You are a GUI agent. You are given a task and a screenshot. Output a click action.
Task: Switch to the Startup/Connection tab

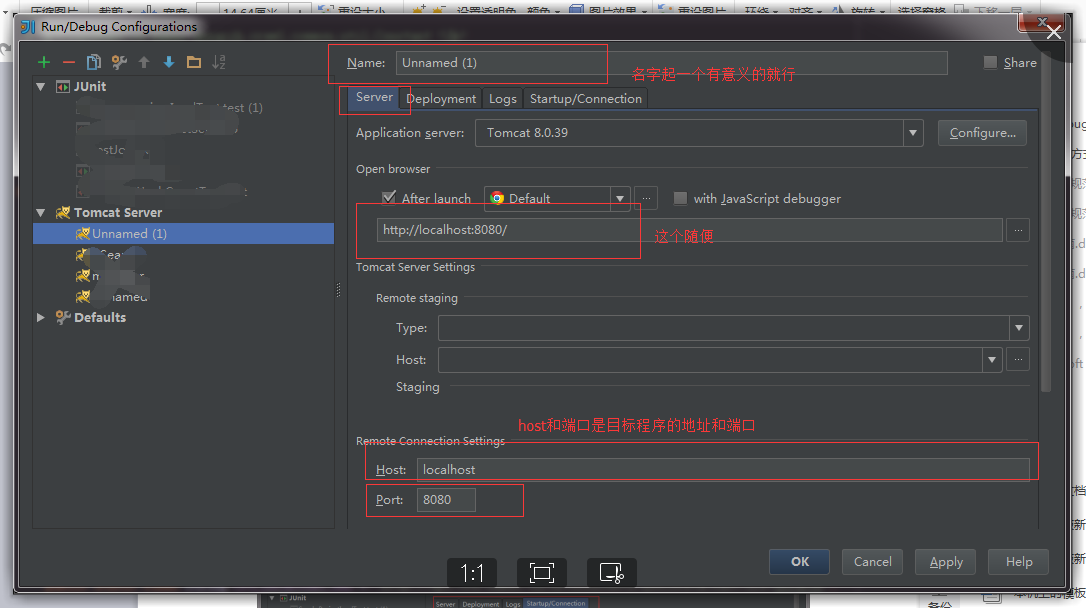click(x=585, y=98)
